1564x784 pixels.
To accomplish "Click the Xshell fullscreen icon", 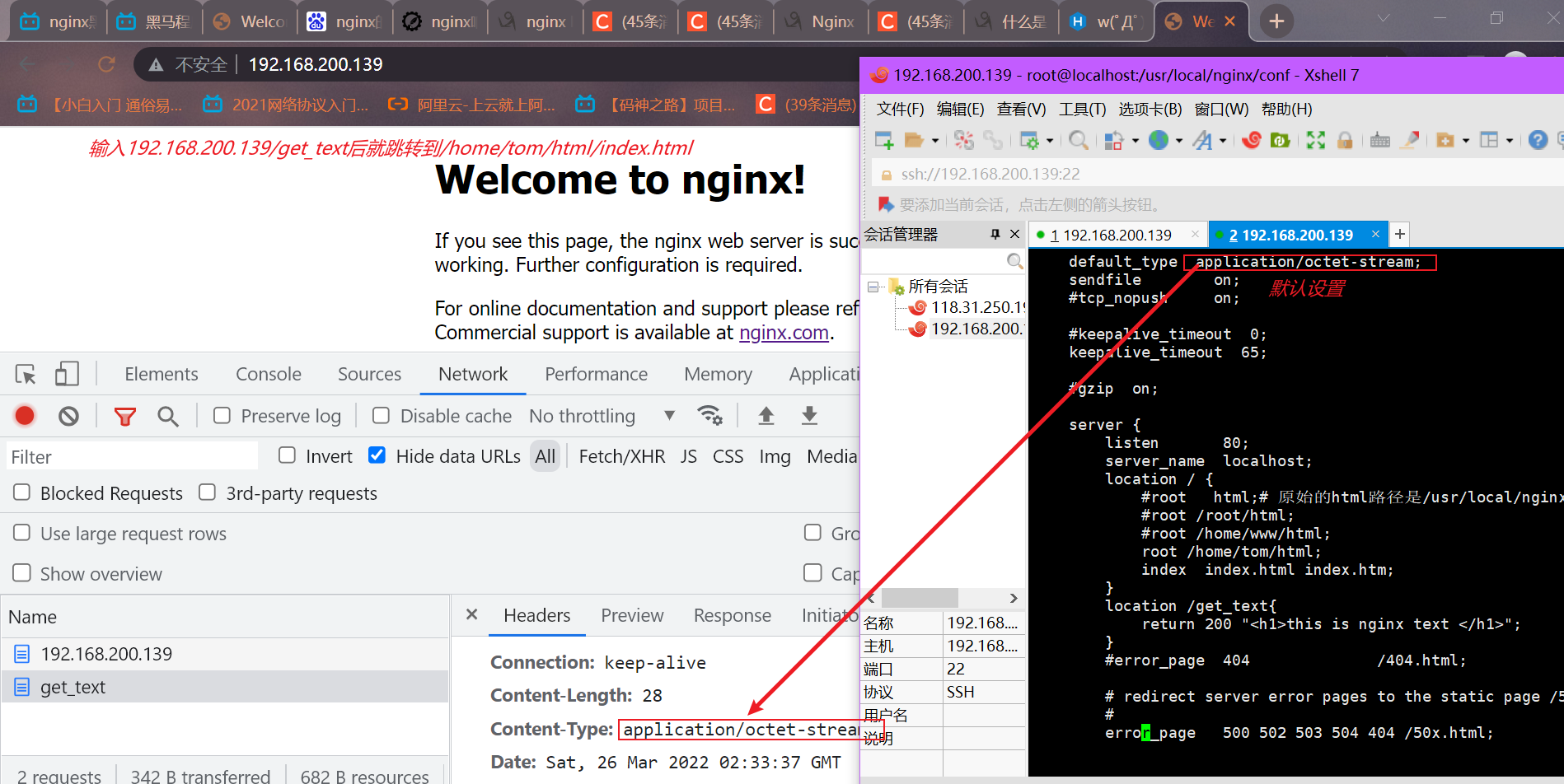I will (x=1316, y=141).
